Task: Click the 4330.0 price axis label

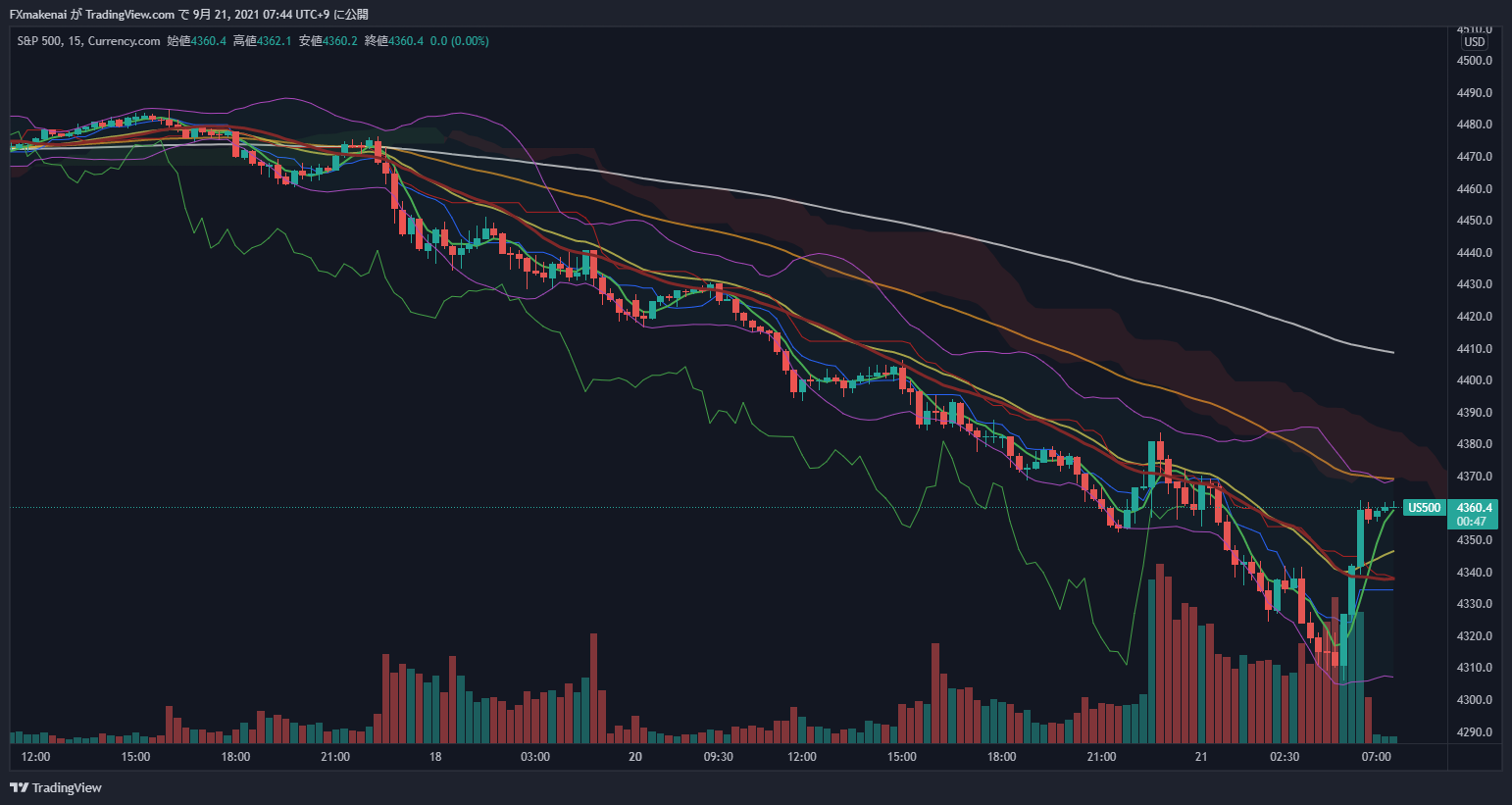Action: (1475, 604)
